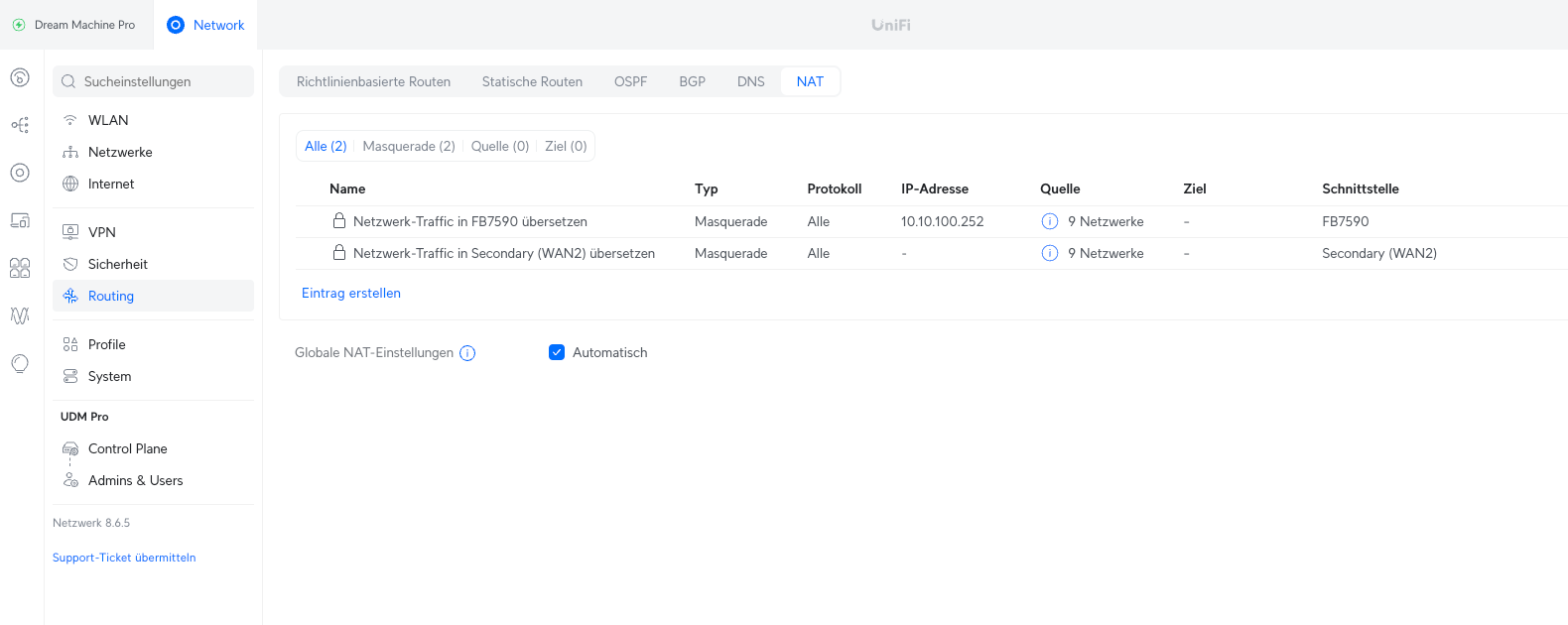
Task: Click source info icon in Secondary (WAN2) row
Action: pos(1049,253)
